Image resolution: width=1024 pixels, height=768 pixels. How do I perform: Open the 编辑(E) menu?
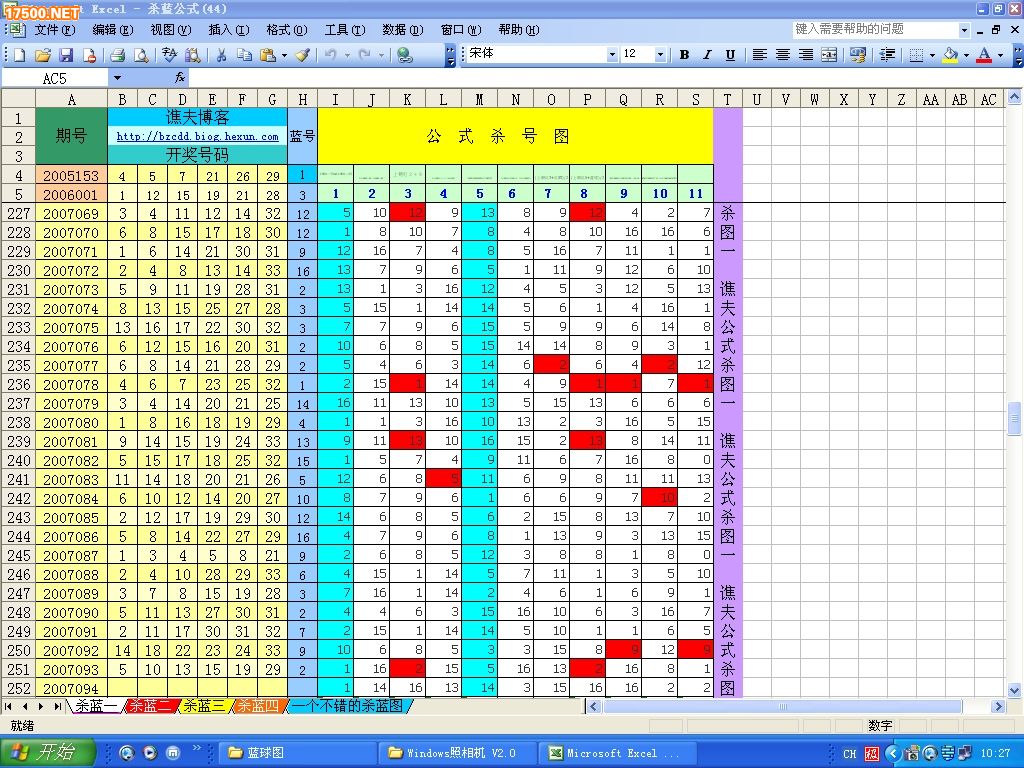[113, 30]
